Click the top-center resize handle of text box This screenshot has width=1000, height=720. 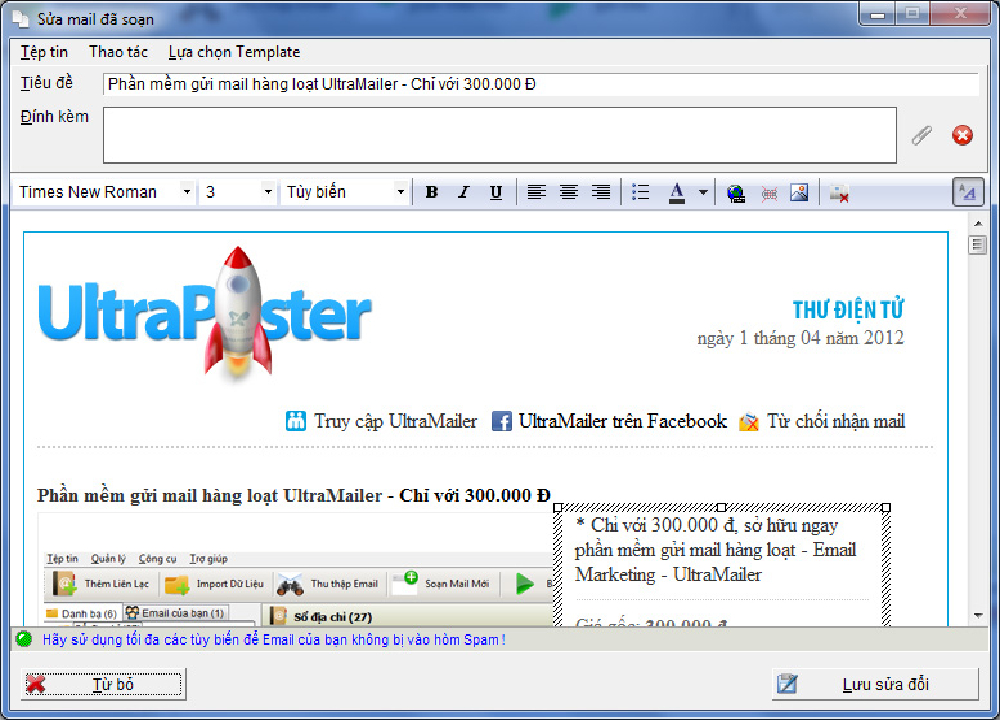(x=721, y=508)
